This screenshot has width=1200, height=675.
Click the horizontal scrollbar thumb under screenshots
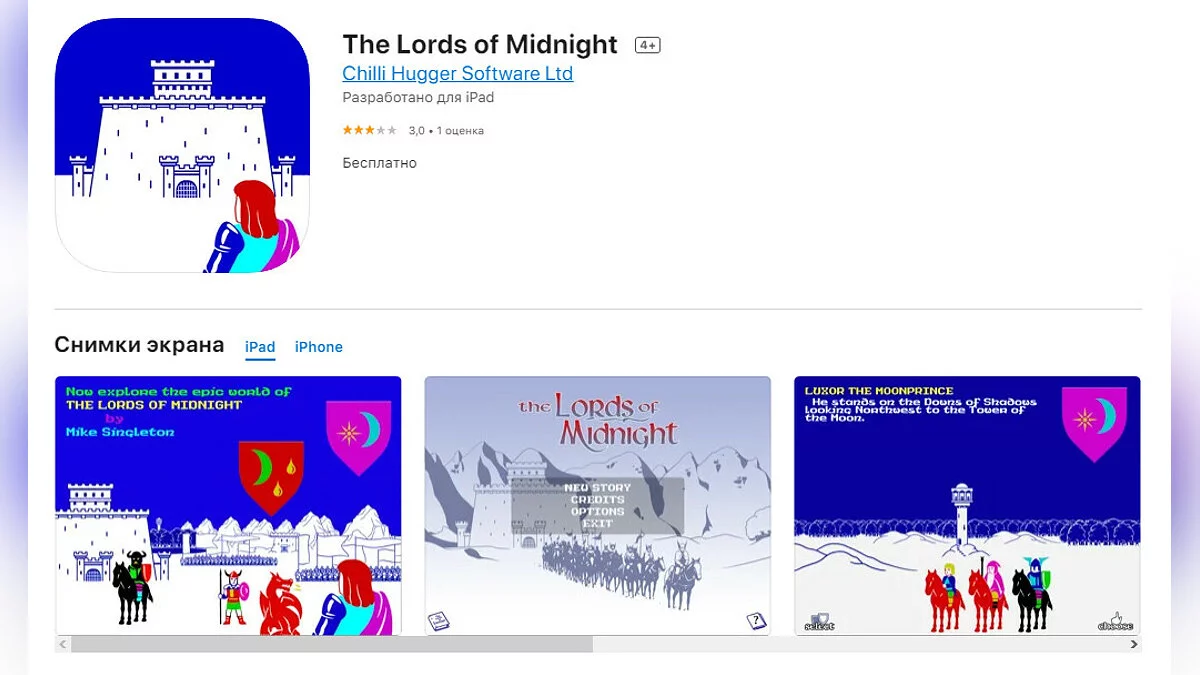point(332,645)
